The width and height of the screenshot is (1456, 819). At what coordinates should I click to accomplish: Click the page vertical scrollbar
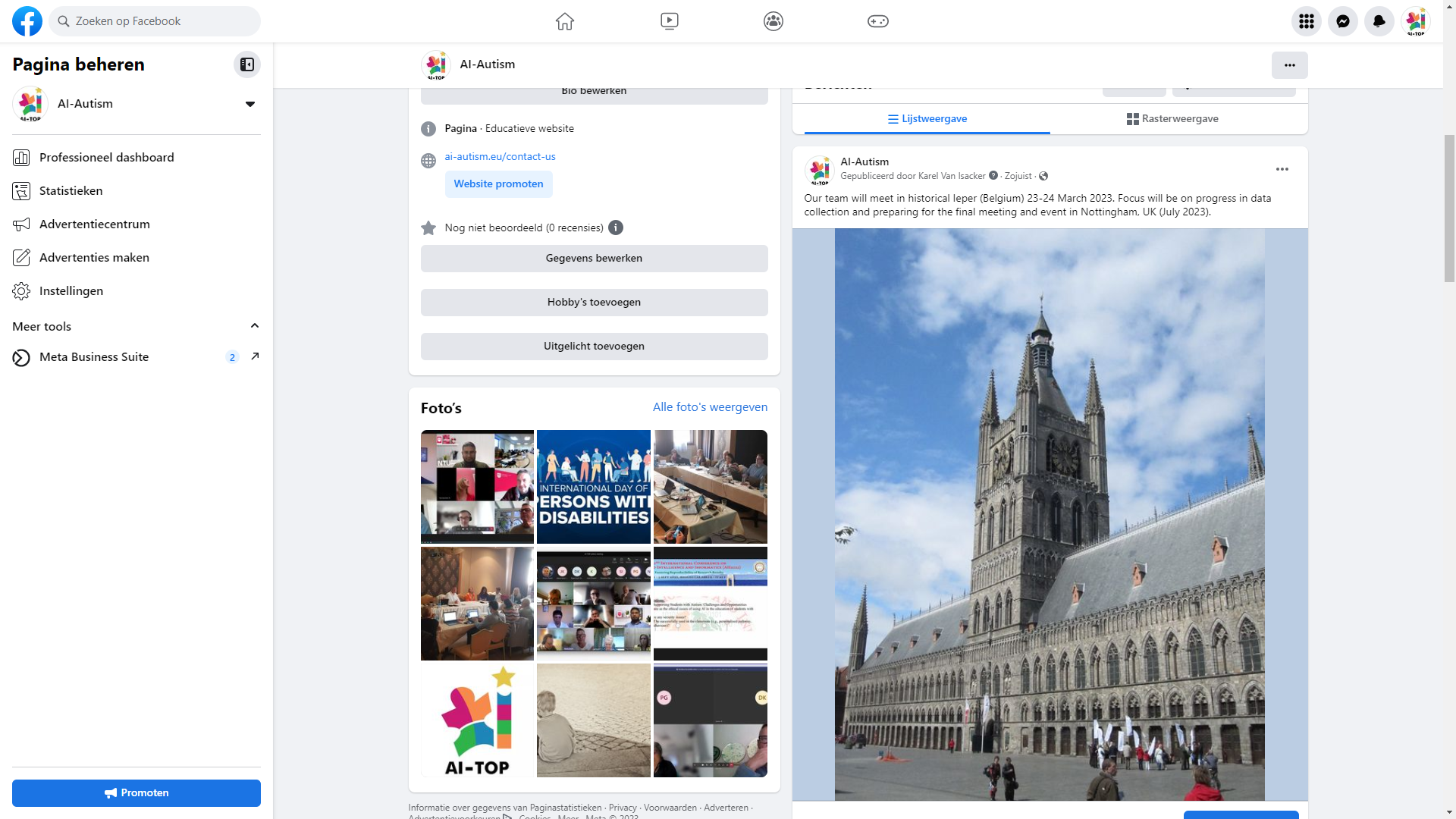1449,209
